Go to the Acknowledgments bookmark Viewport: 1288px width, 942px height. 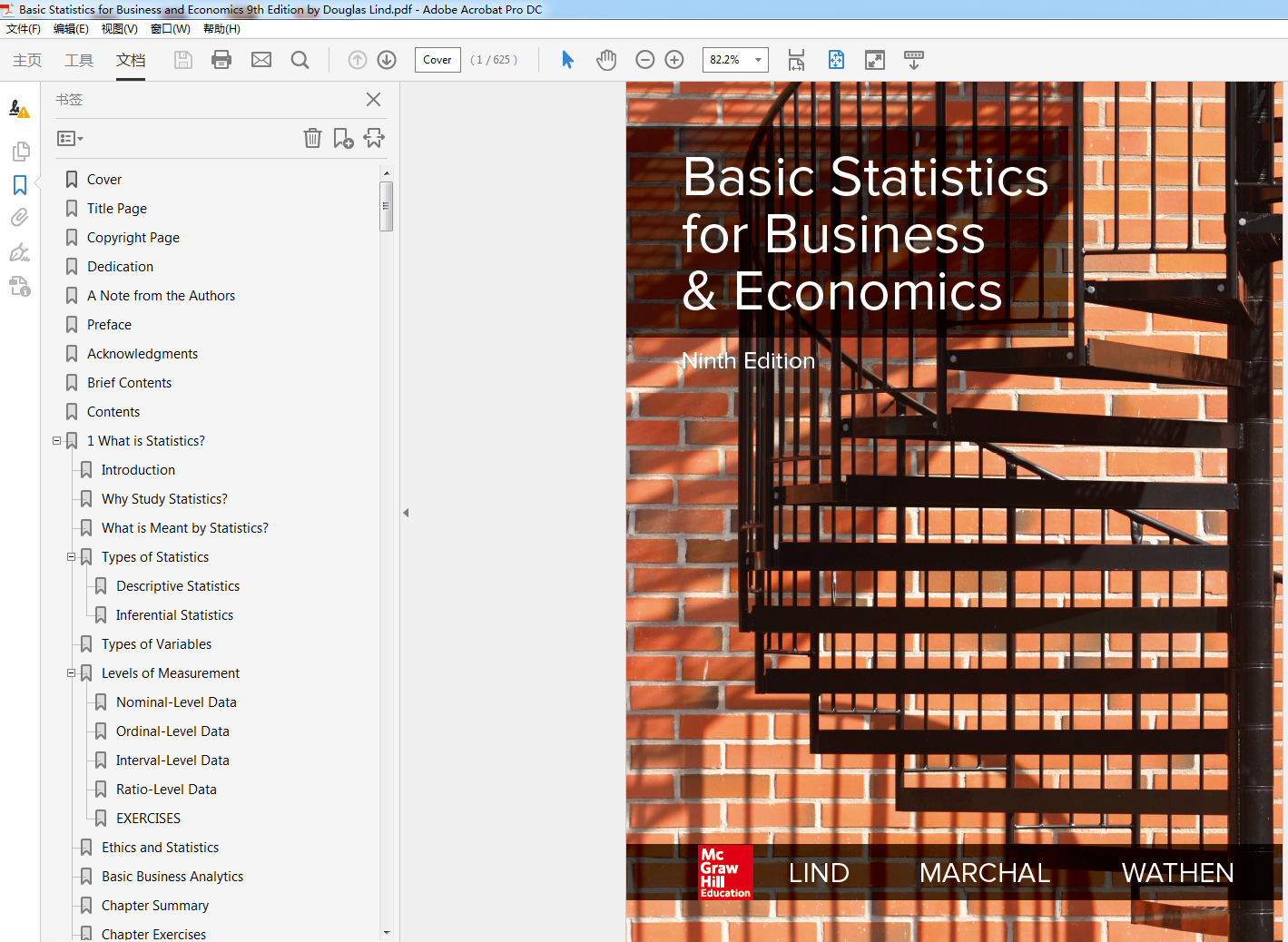tap(143, 354)
